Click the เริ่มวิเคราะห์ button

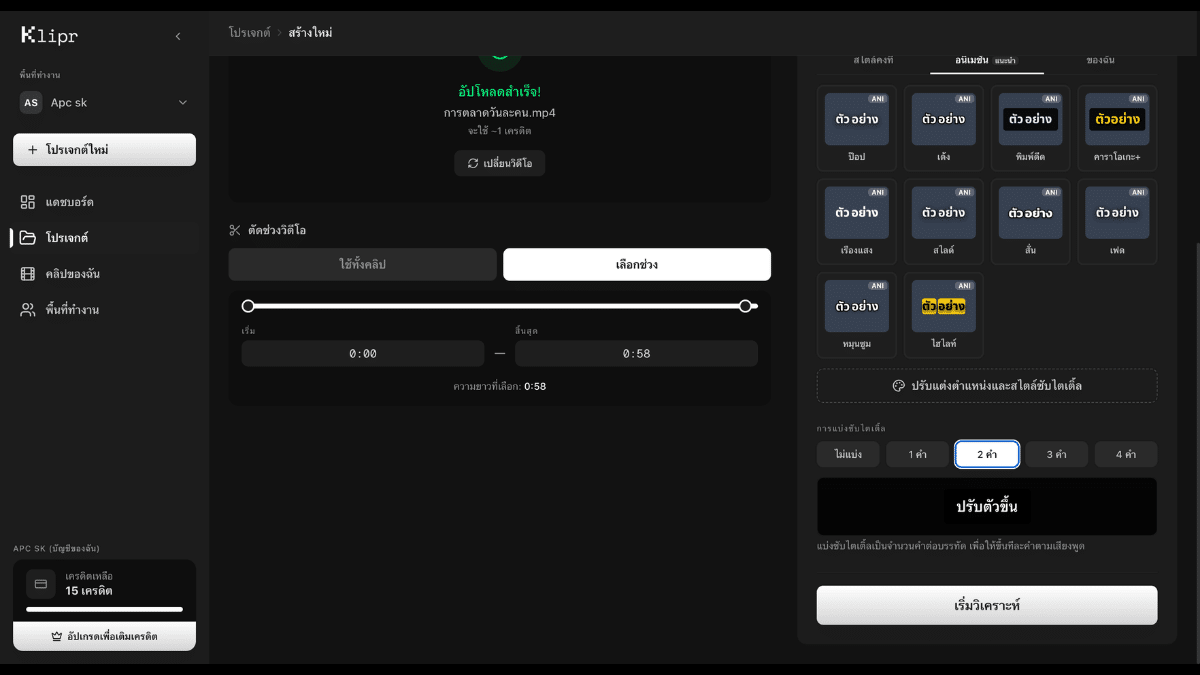click(986, 606)
